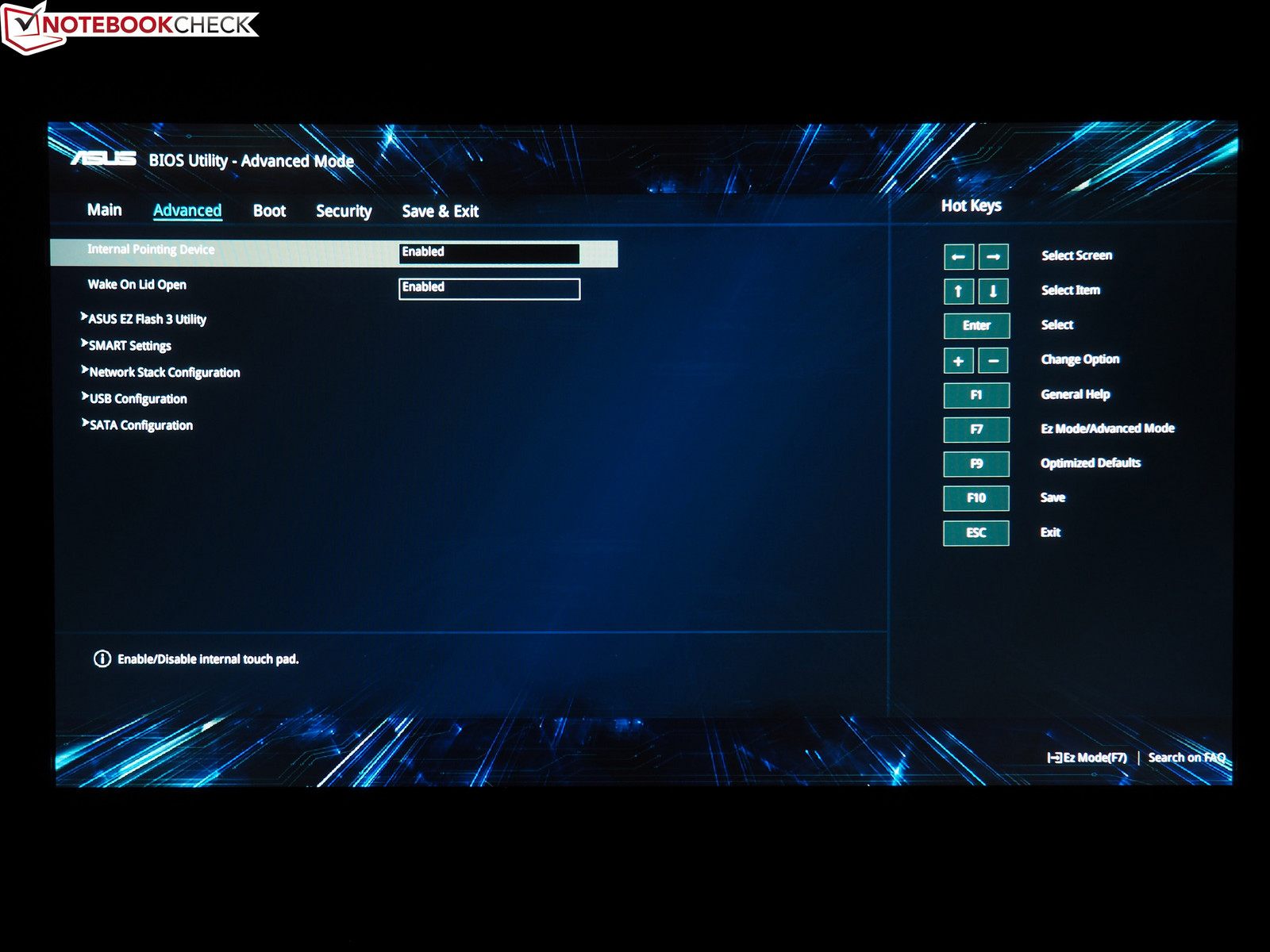Click Search on FAQ link
The width and height of the screenshot is (1270, 952).
click(1187, 758)
